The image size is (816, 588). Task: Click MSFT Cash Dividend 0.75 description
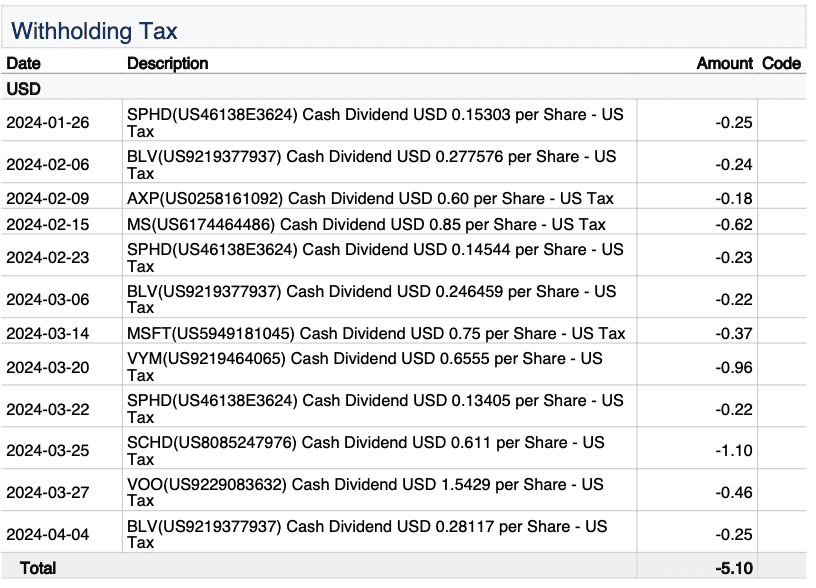coord(376,333)
